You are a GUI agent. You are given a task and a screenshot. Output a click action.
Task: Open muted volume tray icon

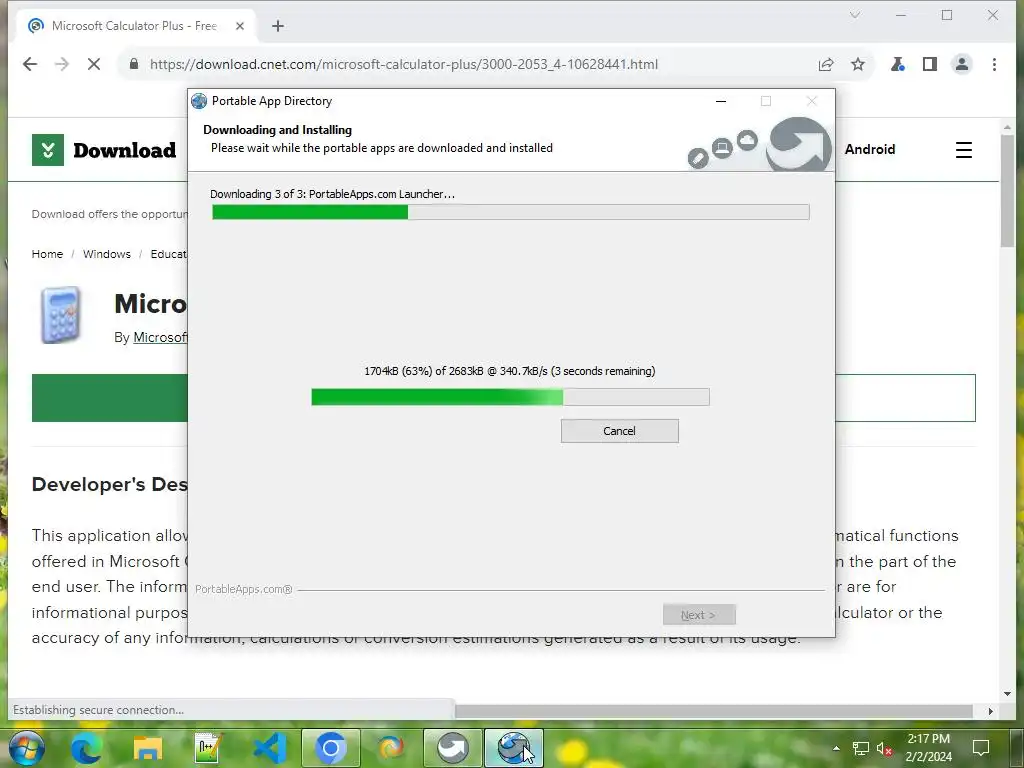point(885,748)
